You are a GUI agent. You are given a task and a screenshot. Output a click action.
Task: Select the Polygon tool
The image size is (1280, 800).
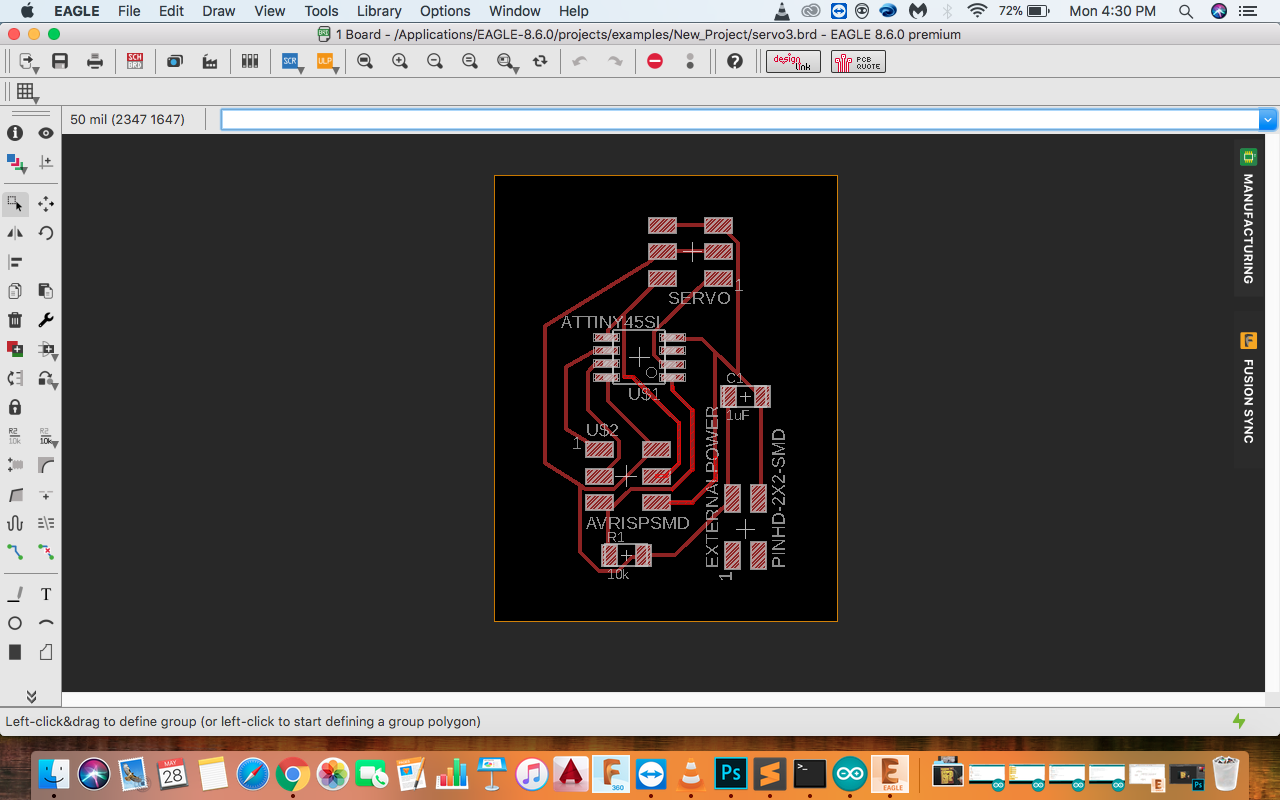click(x=46, y=652)
